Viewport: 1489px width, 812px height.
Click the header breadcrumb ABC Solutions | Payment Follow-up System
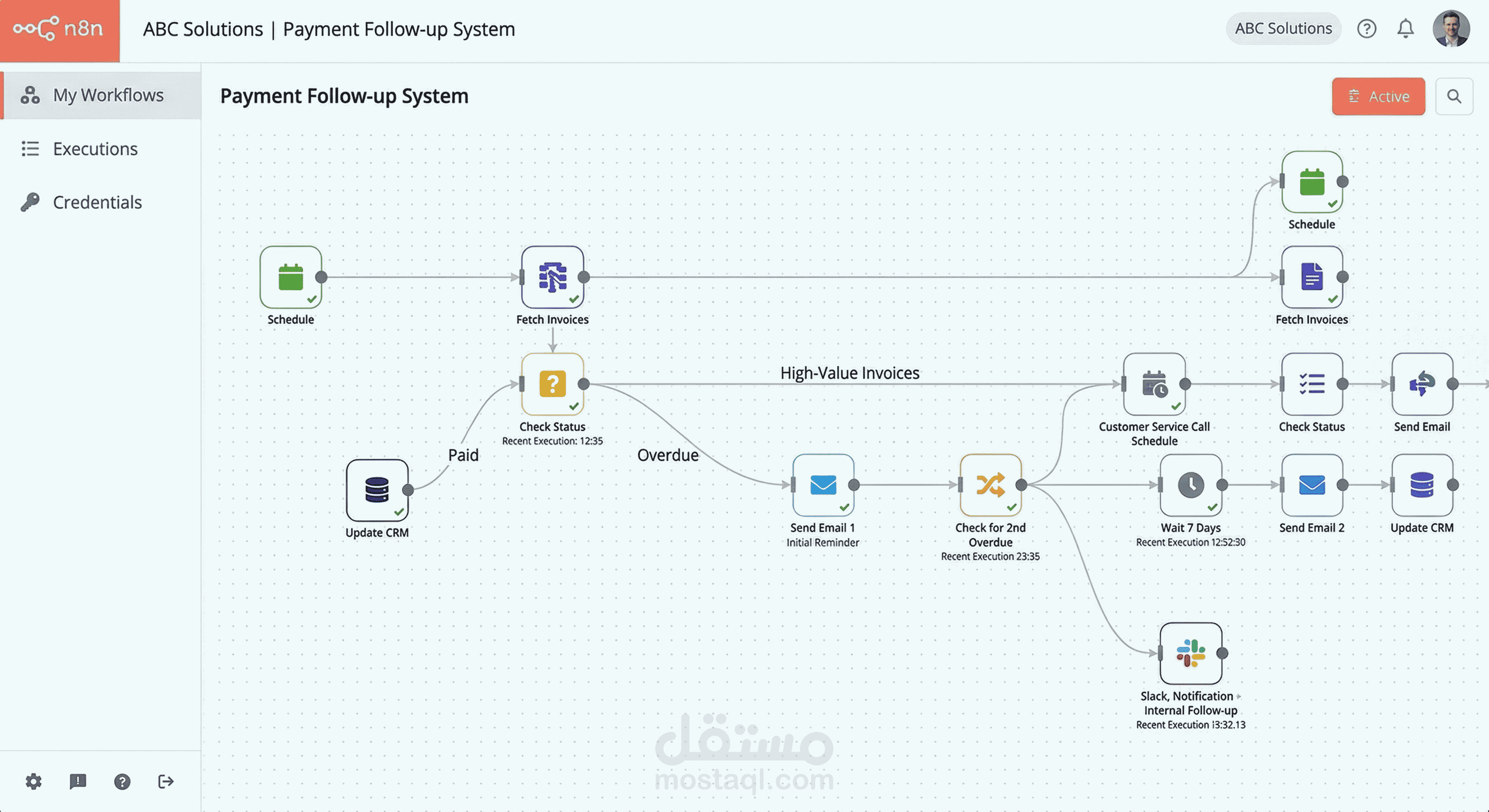tap(329, 30)
